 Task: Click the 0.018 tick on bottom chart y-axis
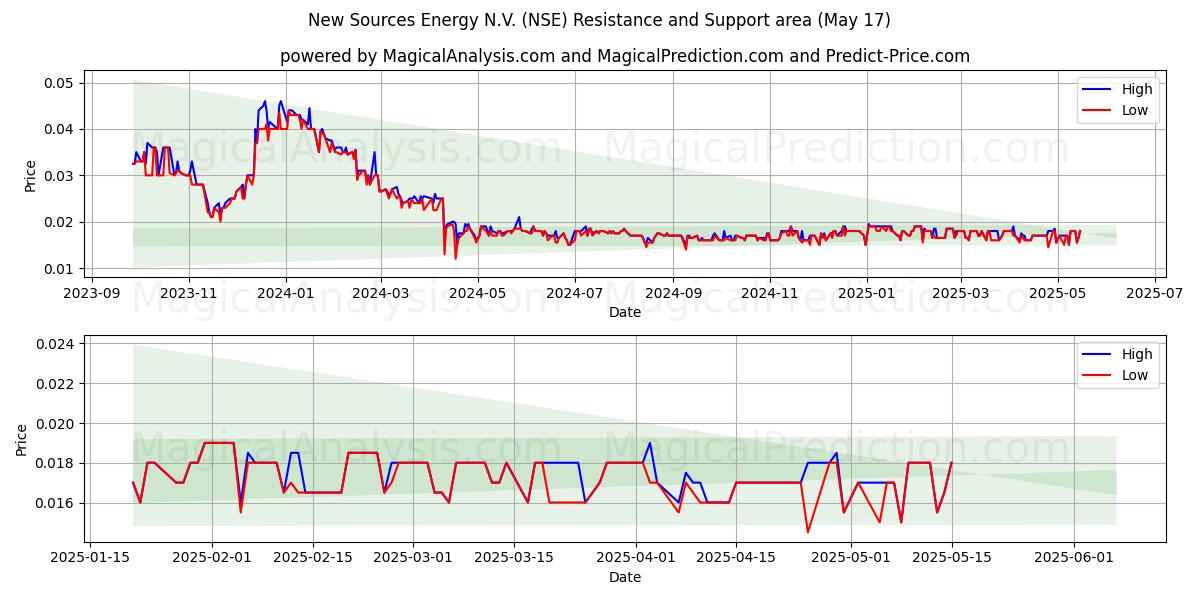point(56,463)
